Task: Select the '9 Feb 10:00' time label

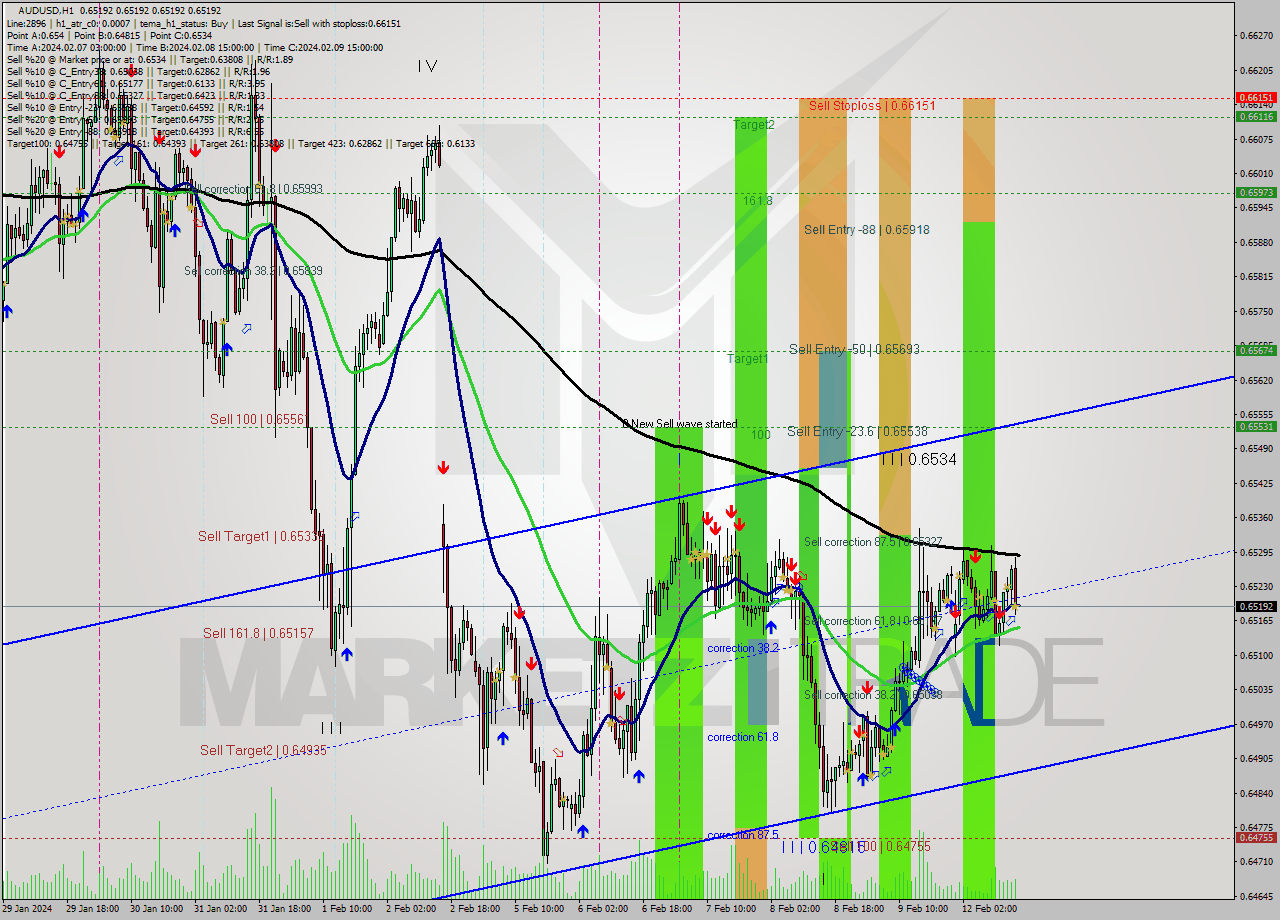Action: (x=923, y=909)
